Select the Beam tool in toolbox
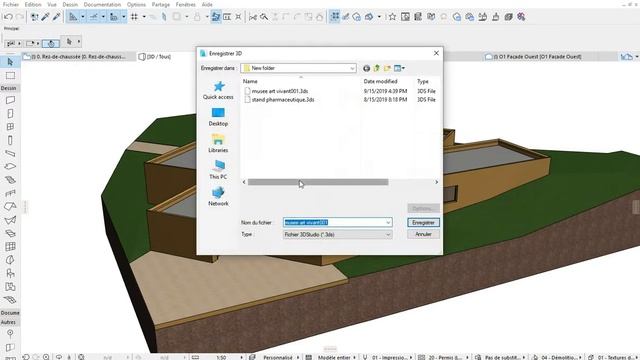640x360 pixels. pos(10,153)
